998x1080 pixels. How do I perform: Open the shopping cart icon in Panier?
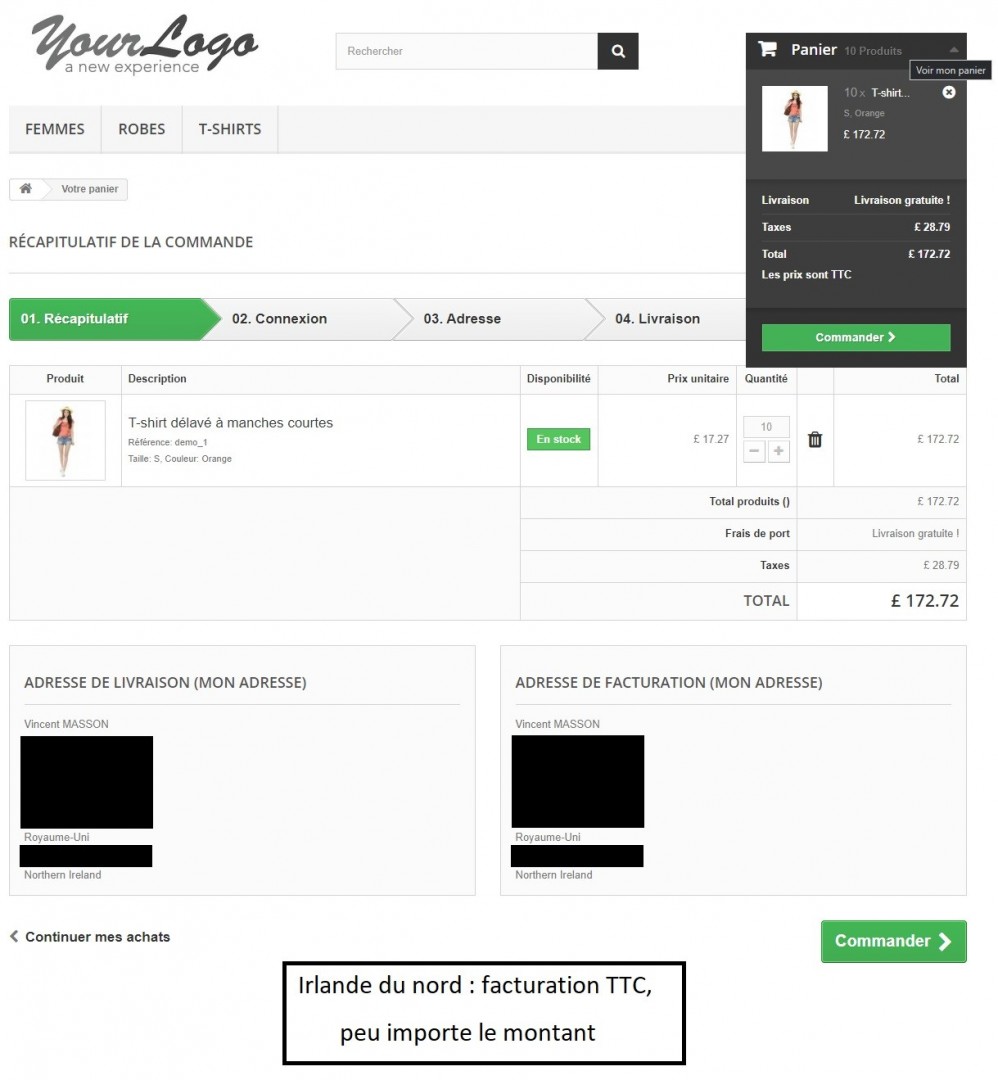point(767,49)
